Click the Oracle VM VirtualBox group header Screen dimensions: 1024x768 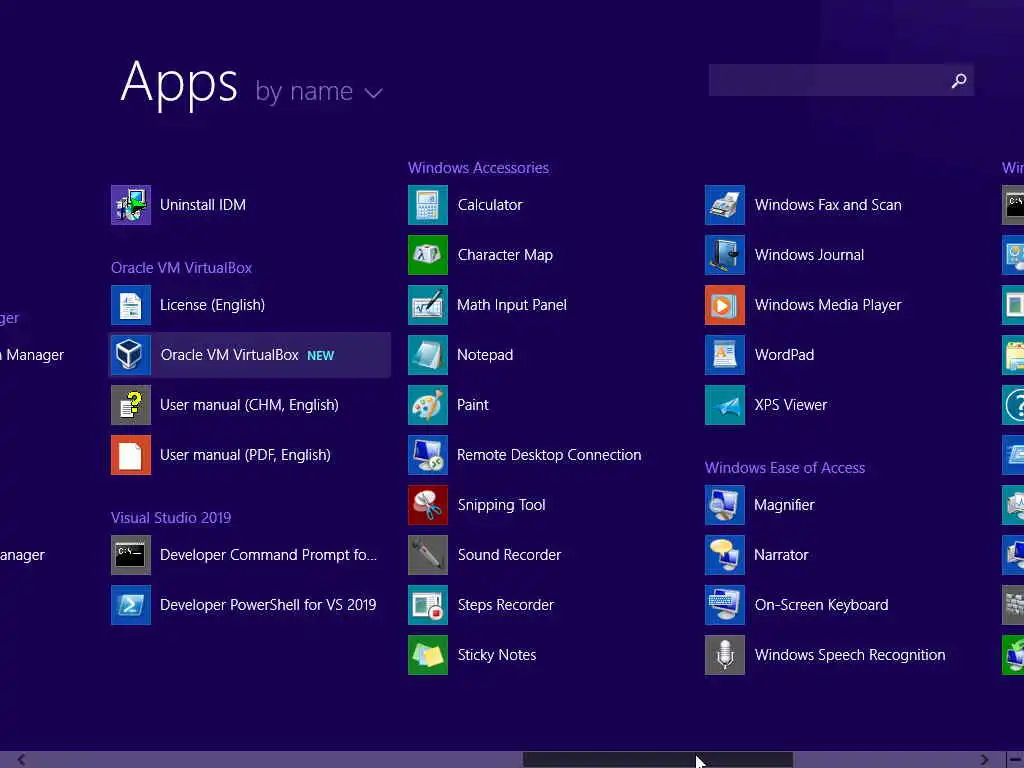[x=182, y=268]
